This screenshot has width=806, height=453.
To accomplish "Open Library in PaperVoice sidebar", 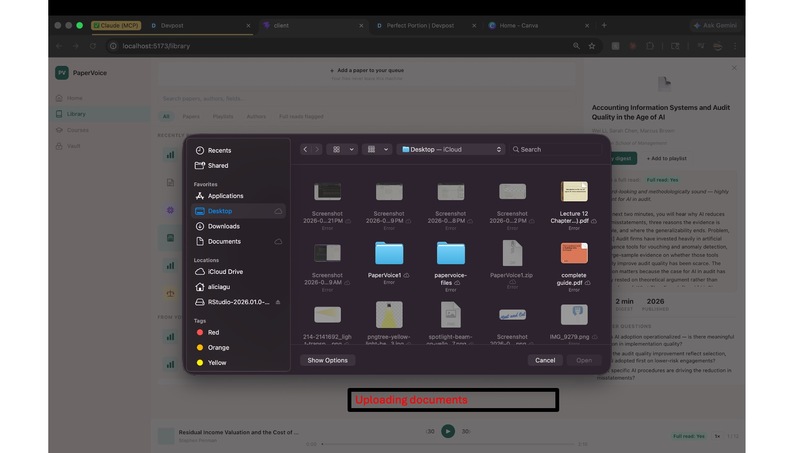I will coord(102,114).
